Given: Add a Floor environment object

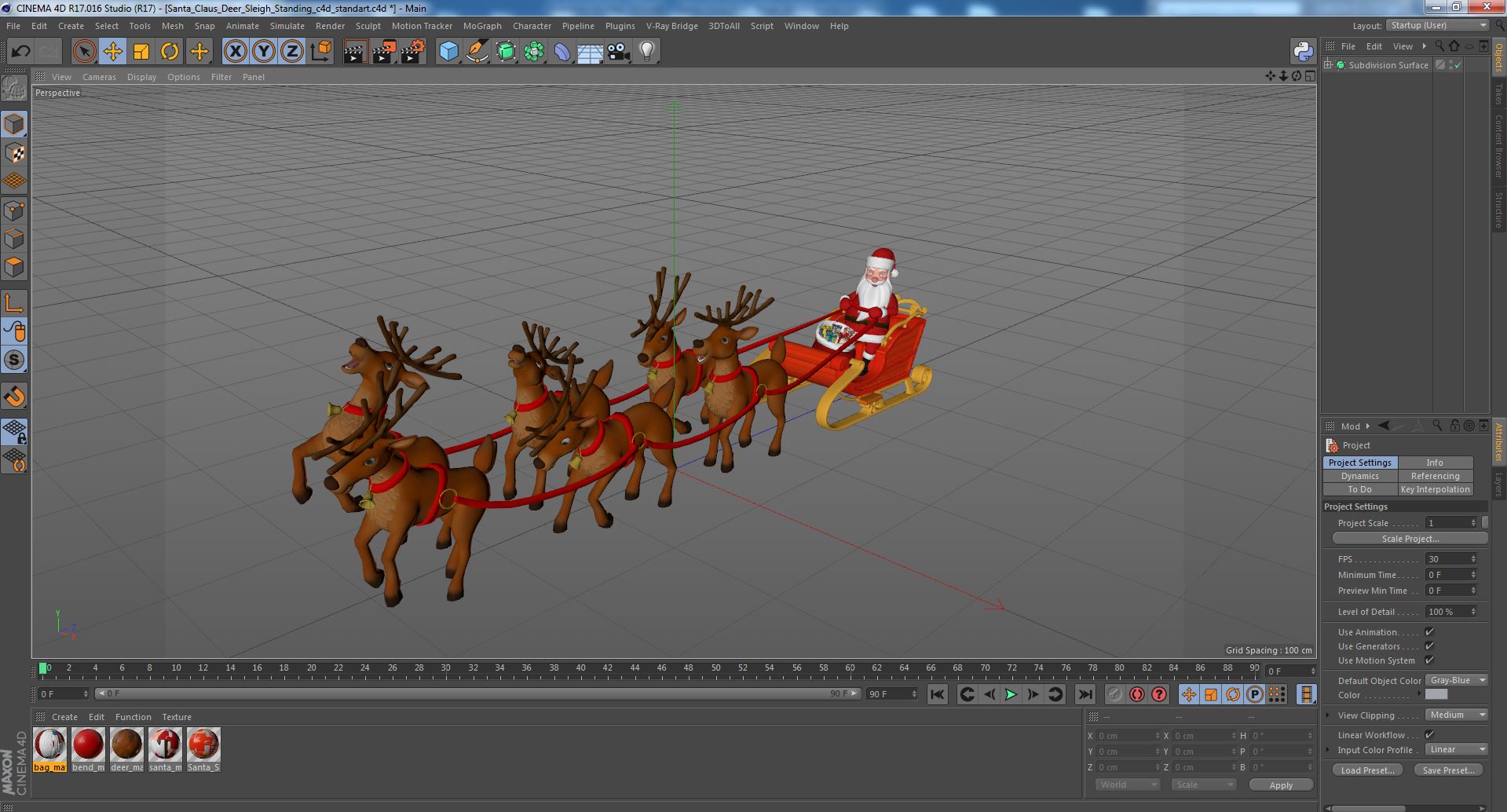Looking at the screenshot, I should (x=590, y=52).
